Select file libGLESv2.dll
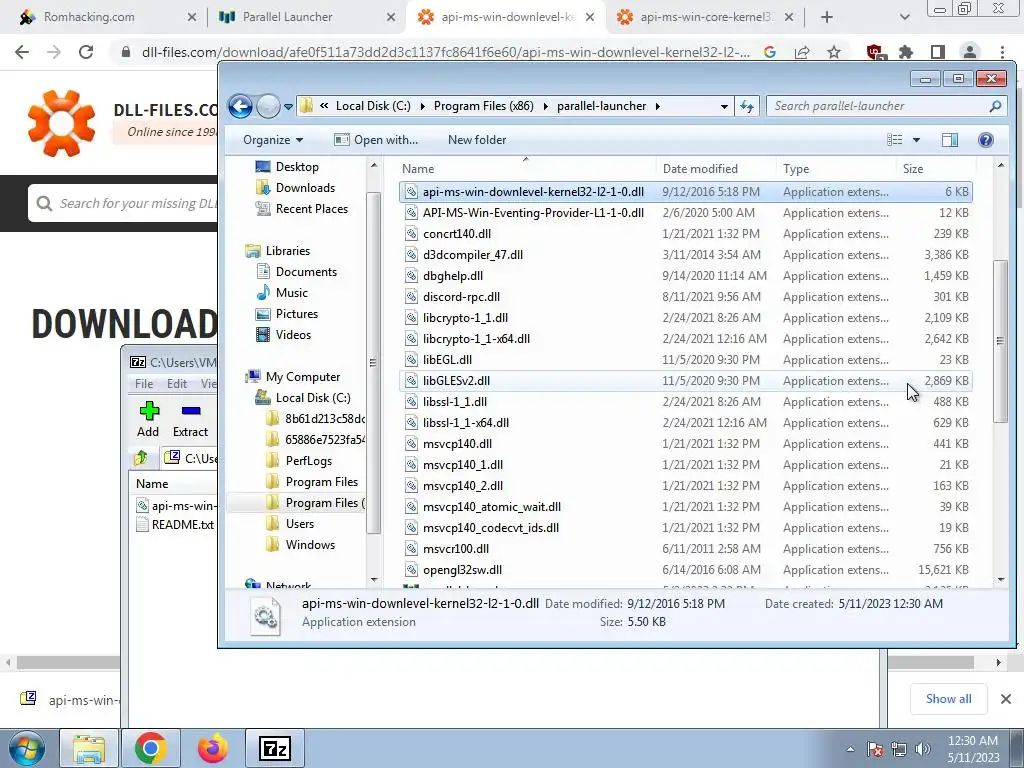1024x768 pixels. (x=686, y=381)
